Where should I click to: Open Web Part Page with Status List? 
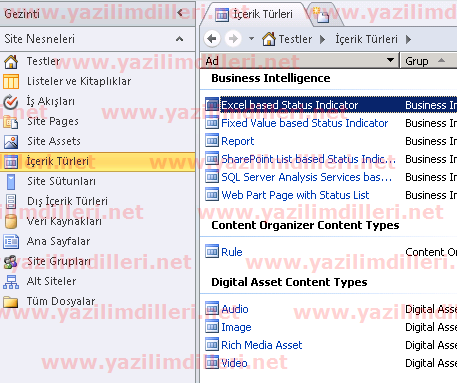coord(295,195)
